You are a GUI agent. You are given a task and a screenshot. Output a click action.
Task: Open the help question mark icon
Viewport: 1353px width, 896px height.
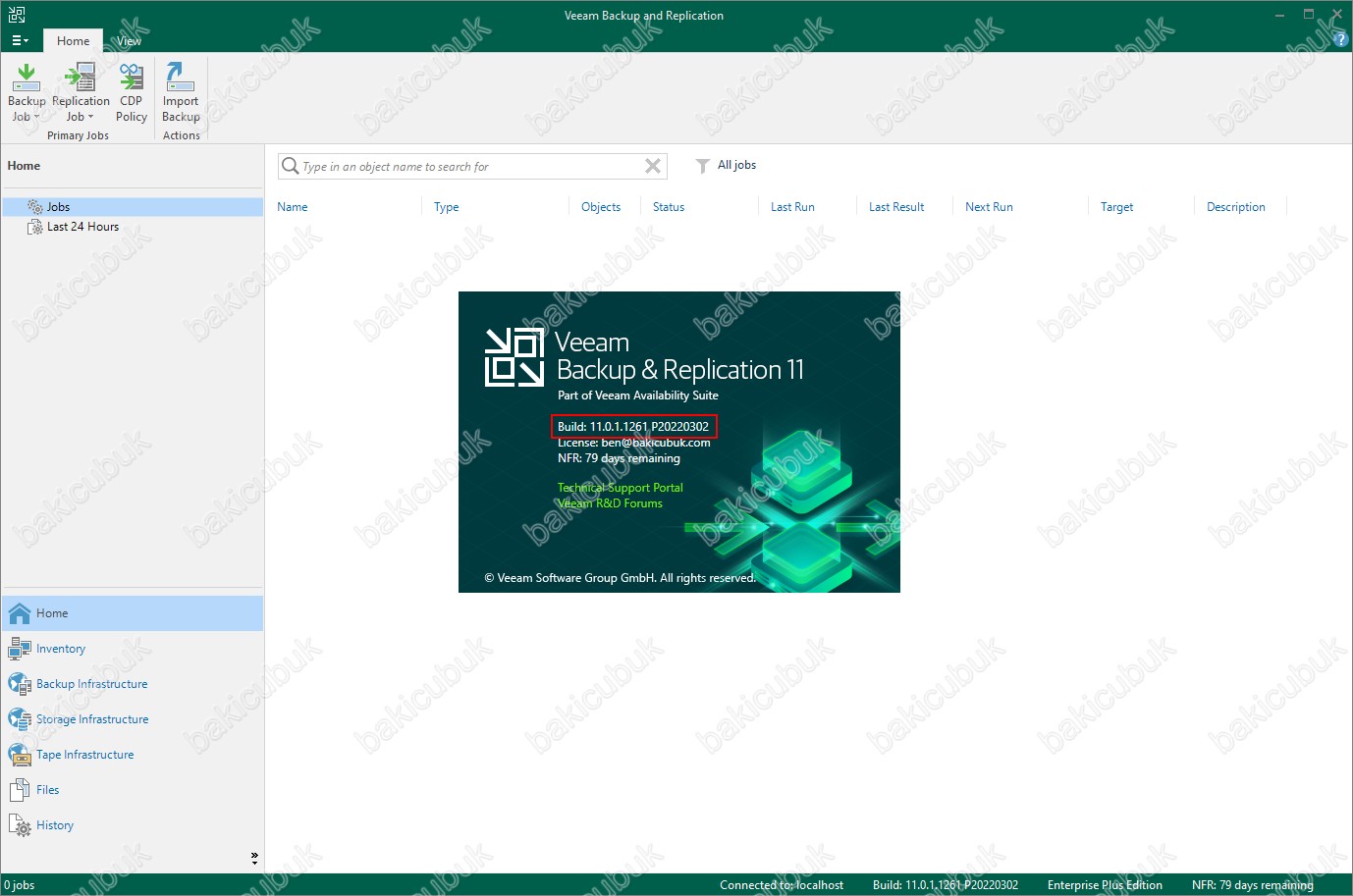(1341, 40)
